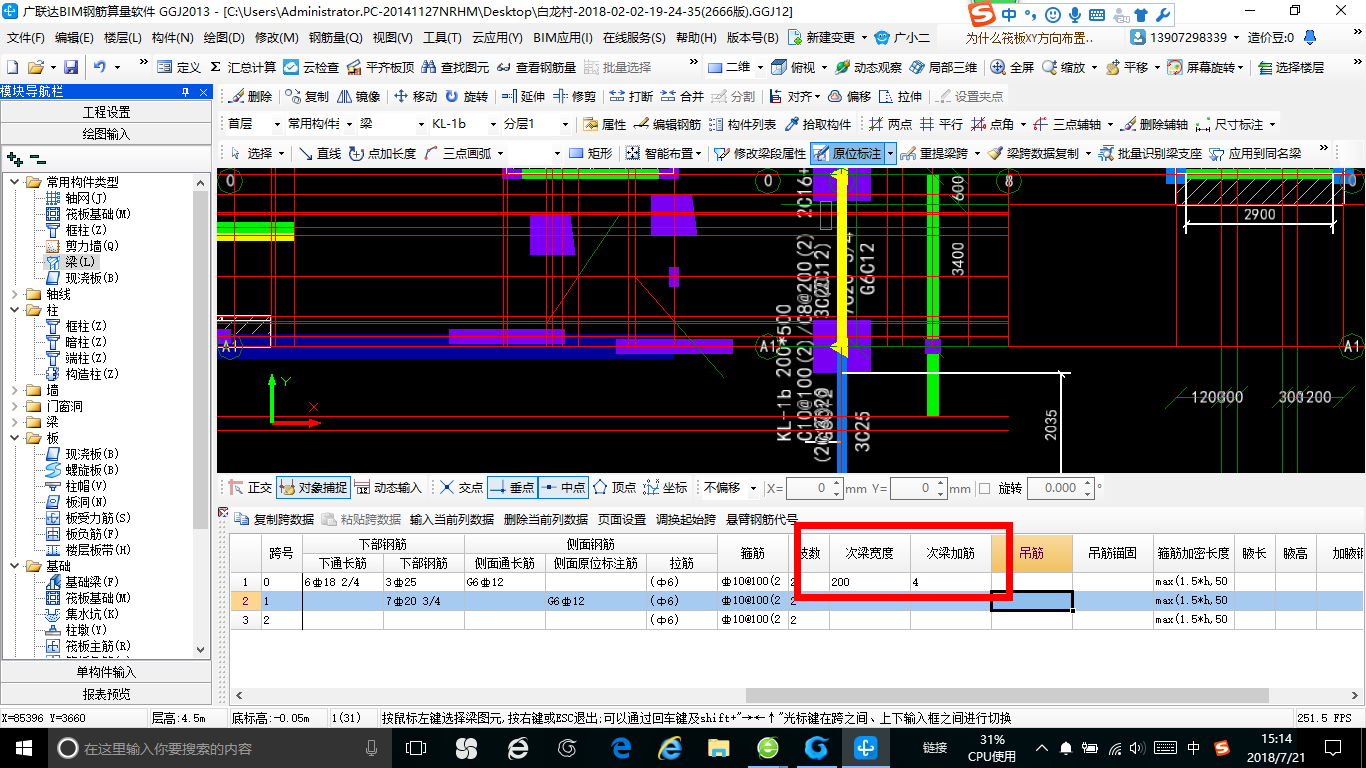This screenshot has height=768, width=1366.
Task: Toggle 交点 intersection snap
Action: (461, 487)
